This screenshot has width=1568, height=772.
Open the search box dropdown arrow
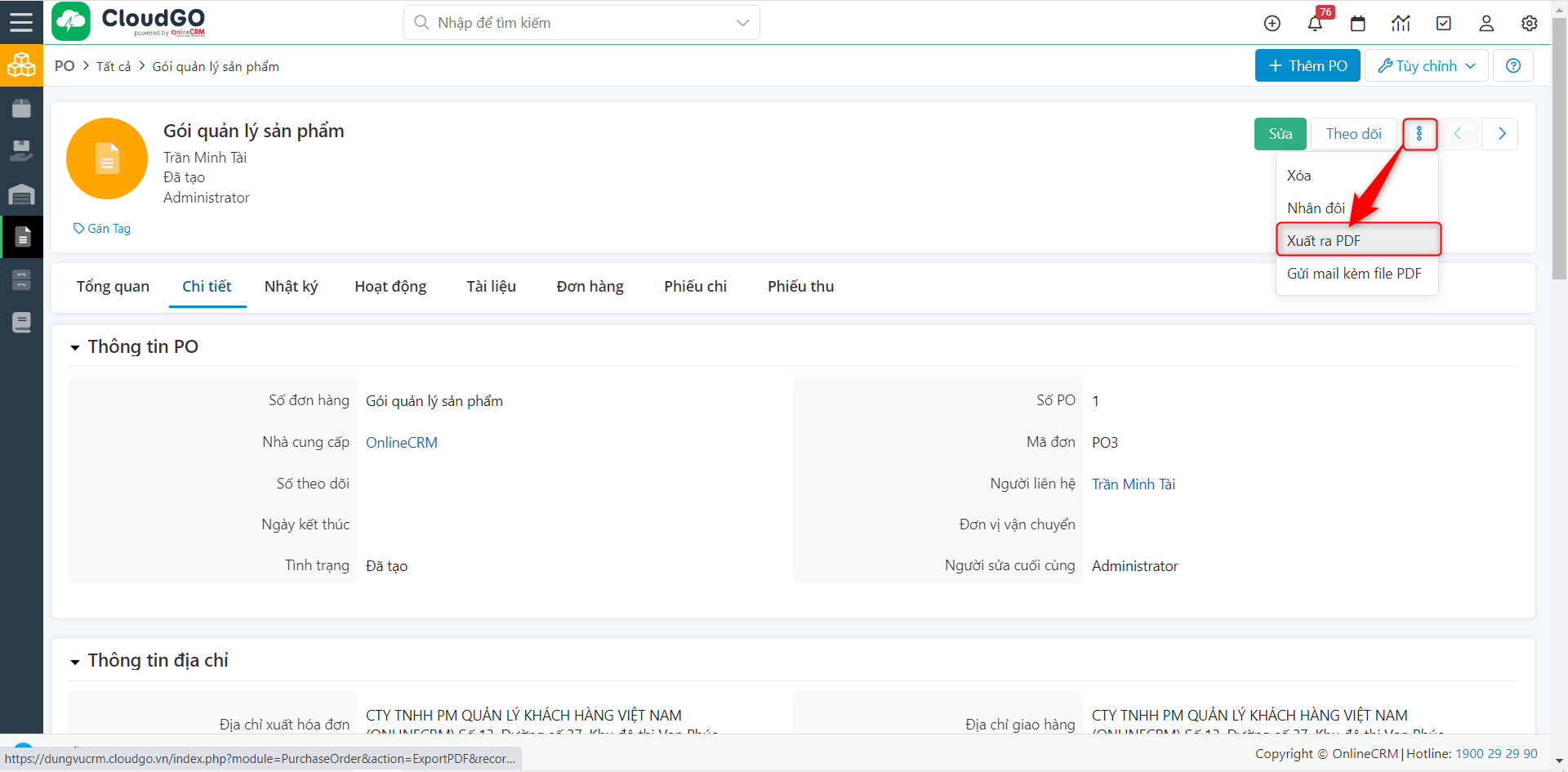(742, 23)
